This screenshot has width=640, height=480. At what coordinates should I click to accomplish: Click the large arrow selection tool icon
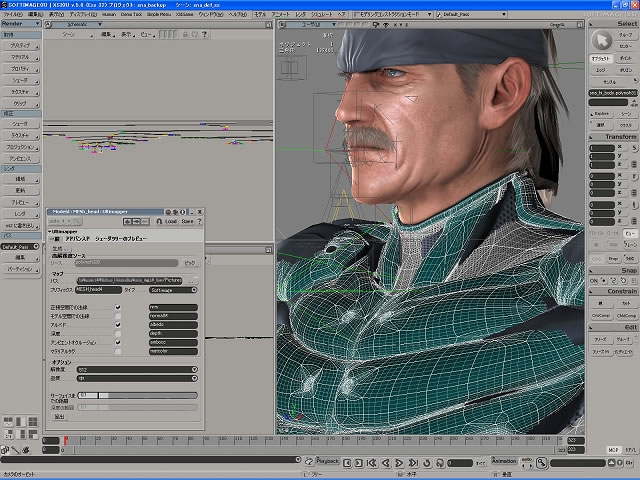(x=603, y=40)
